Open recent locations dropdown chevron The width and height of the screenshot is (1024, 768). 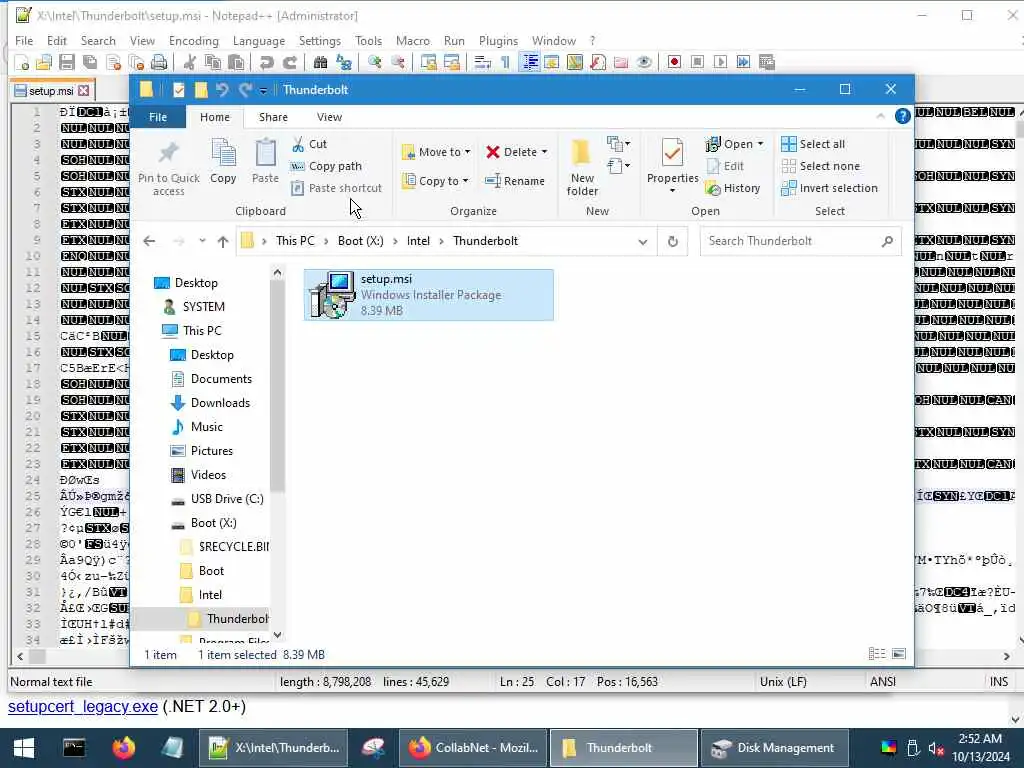(202, 241)
